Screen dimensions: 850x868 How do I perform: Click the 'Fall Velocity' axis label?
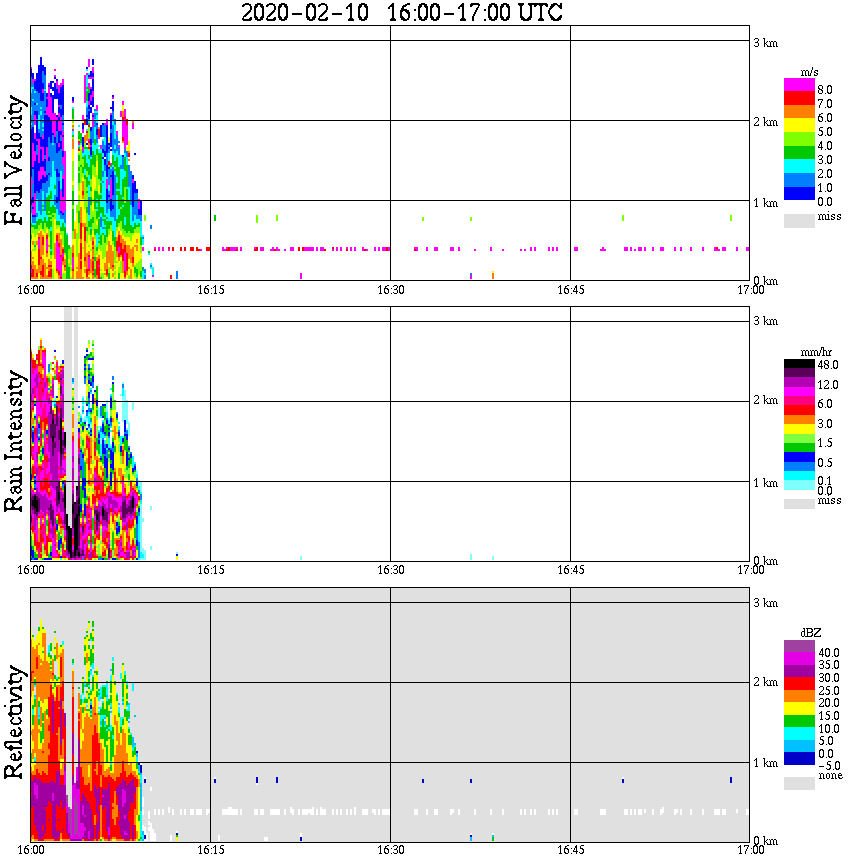point(14,160)
